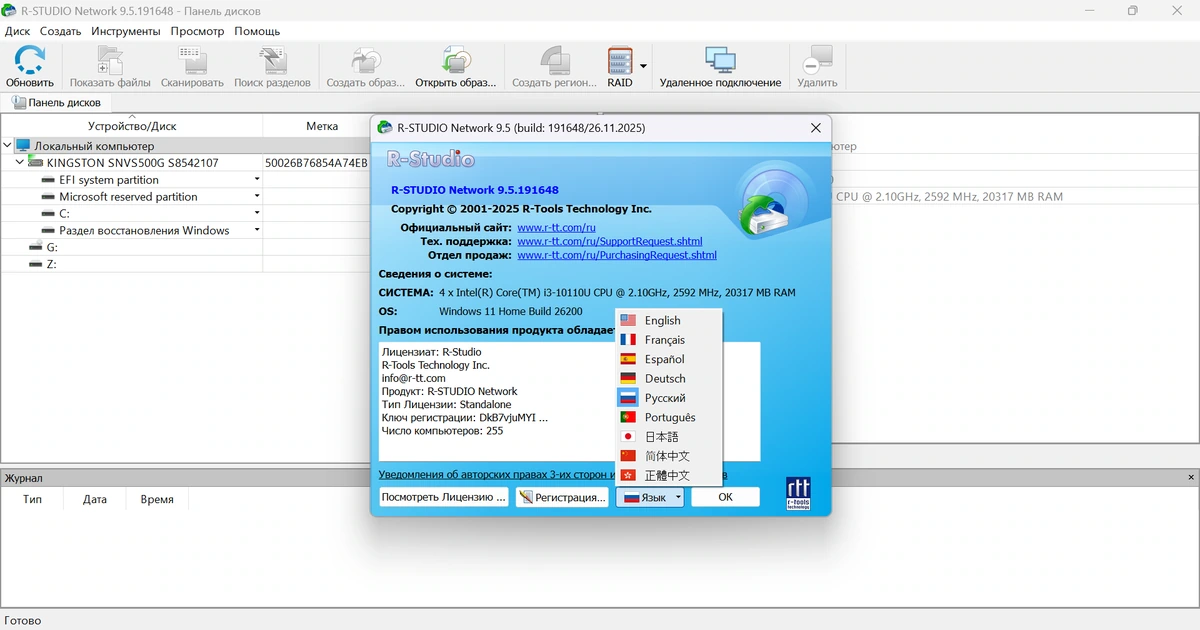Click the Устройство/Диск column header
Image resolution: width=1200 pixels, height=630 pixels.
[132, 126]
